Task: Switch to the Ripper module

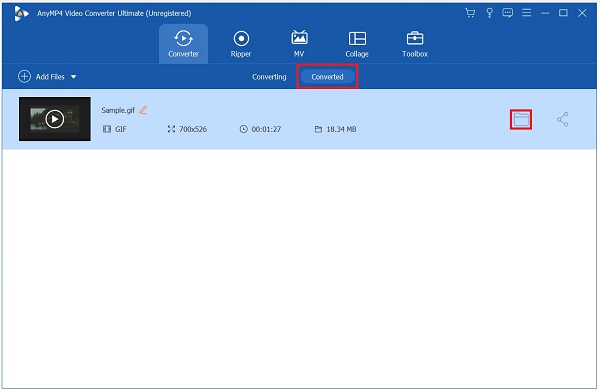Action: click(x=241, y=44)
